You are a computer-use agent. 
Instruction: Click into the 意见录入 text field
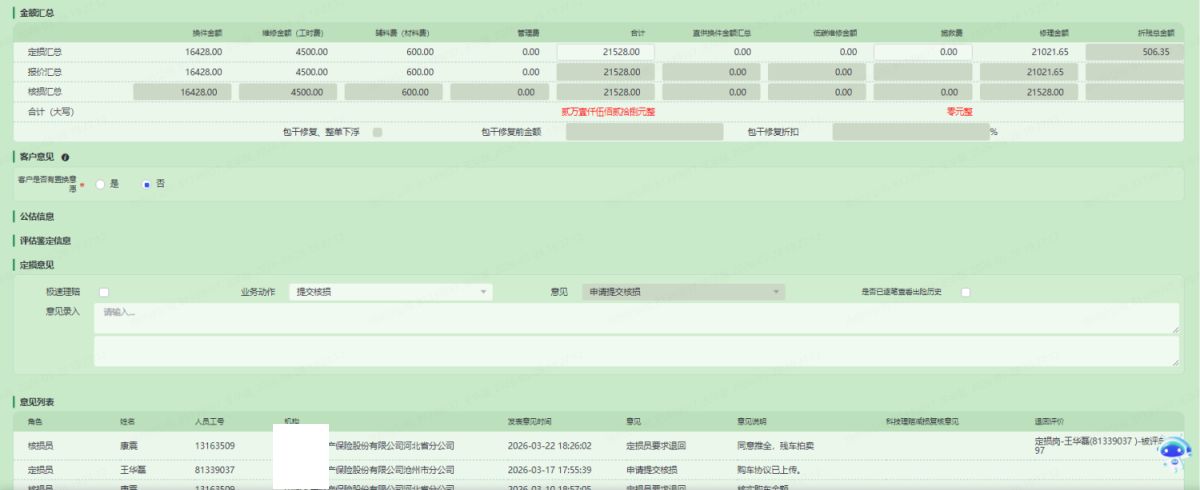(635, 318)
